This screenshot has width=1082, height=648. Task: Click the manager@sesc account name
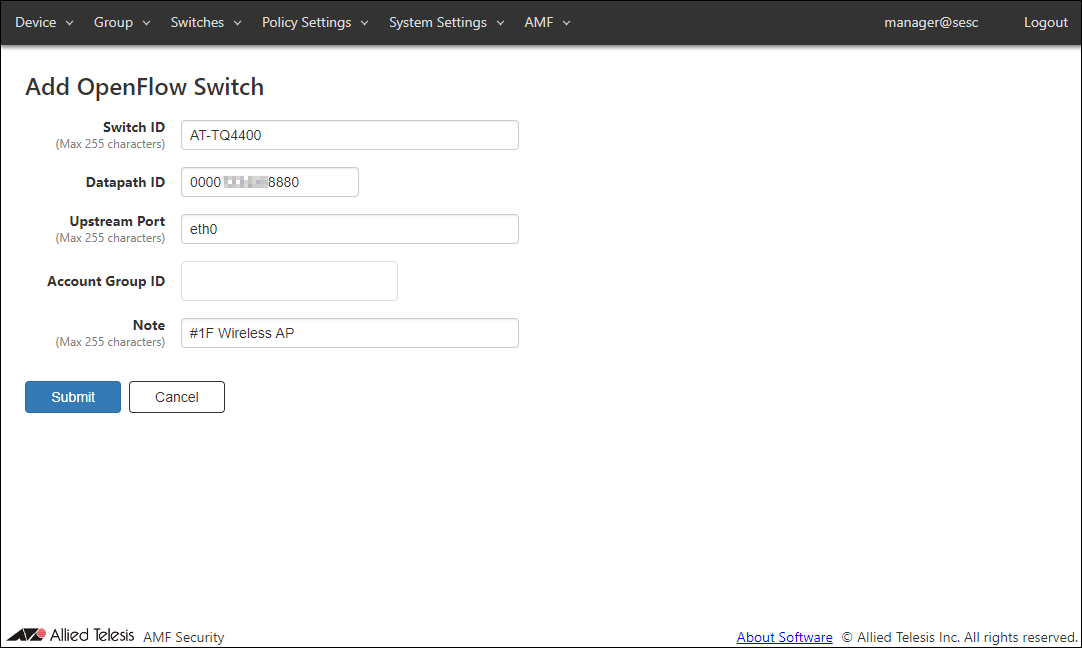click(x=931, y=23)
